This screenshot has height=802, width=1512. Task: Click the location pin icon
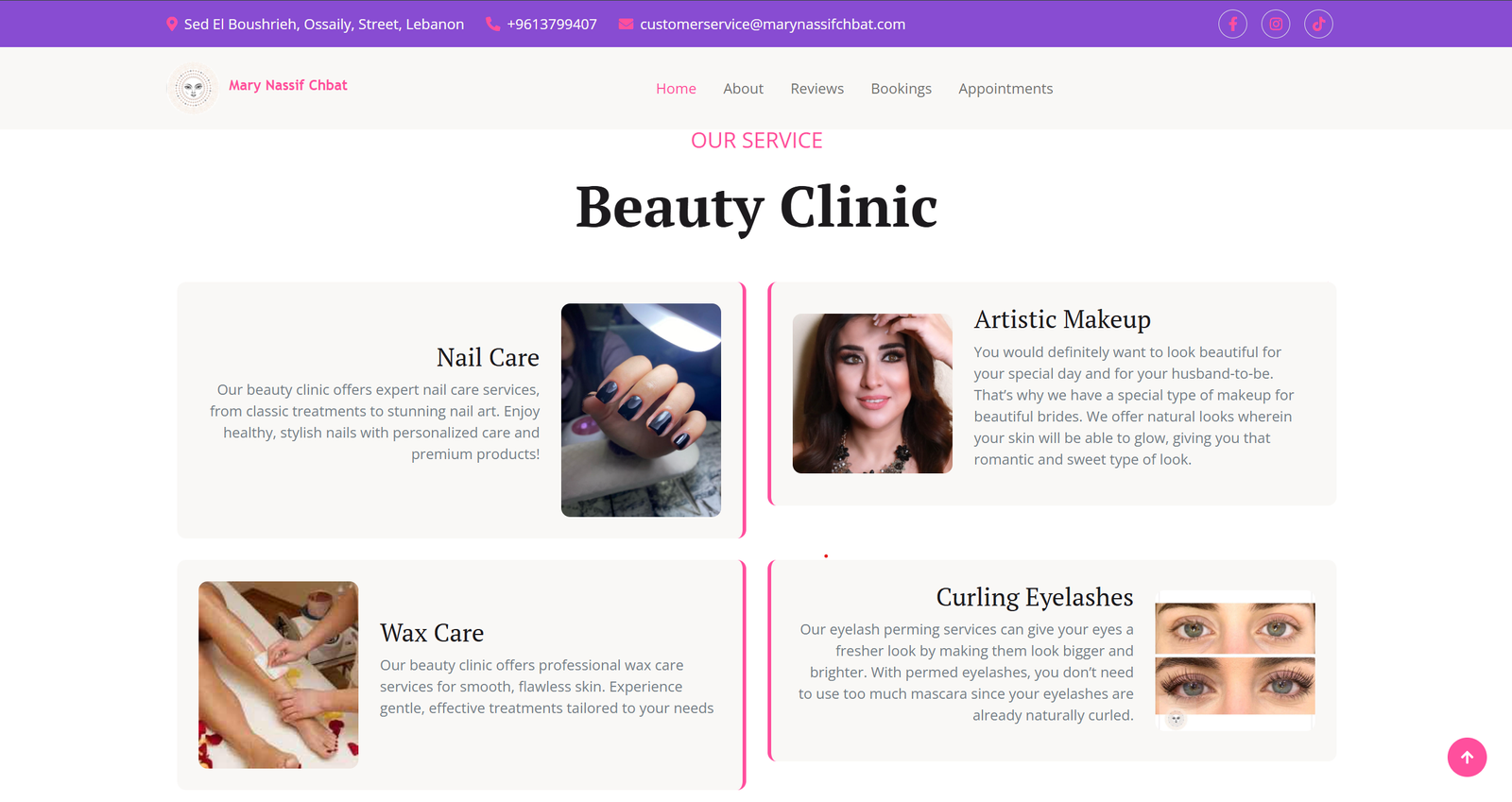click(x=171, y=24)
